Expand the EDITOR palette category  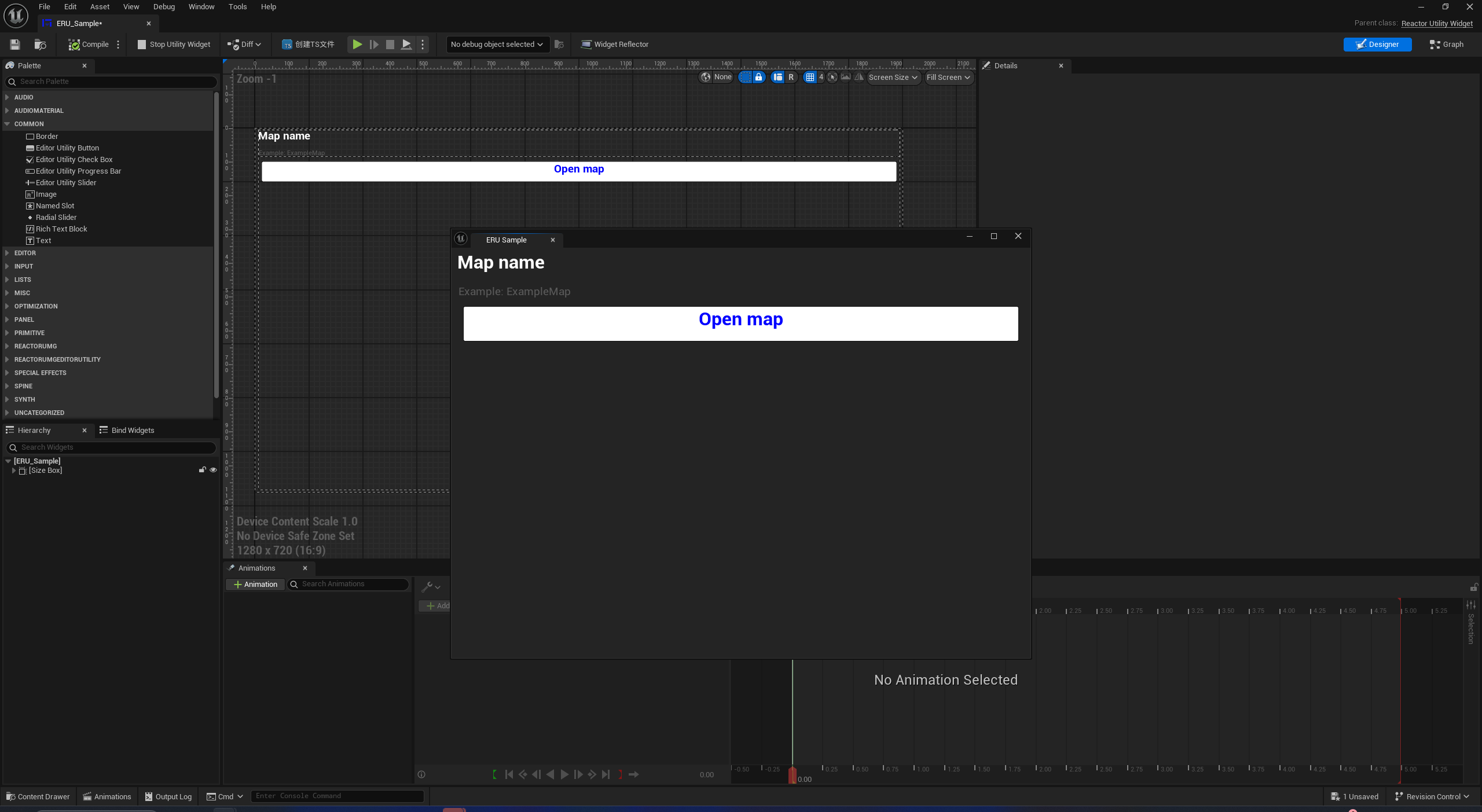(25, 253)
